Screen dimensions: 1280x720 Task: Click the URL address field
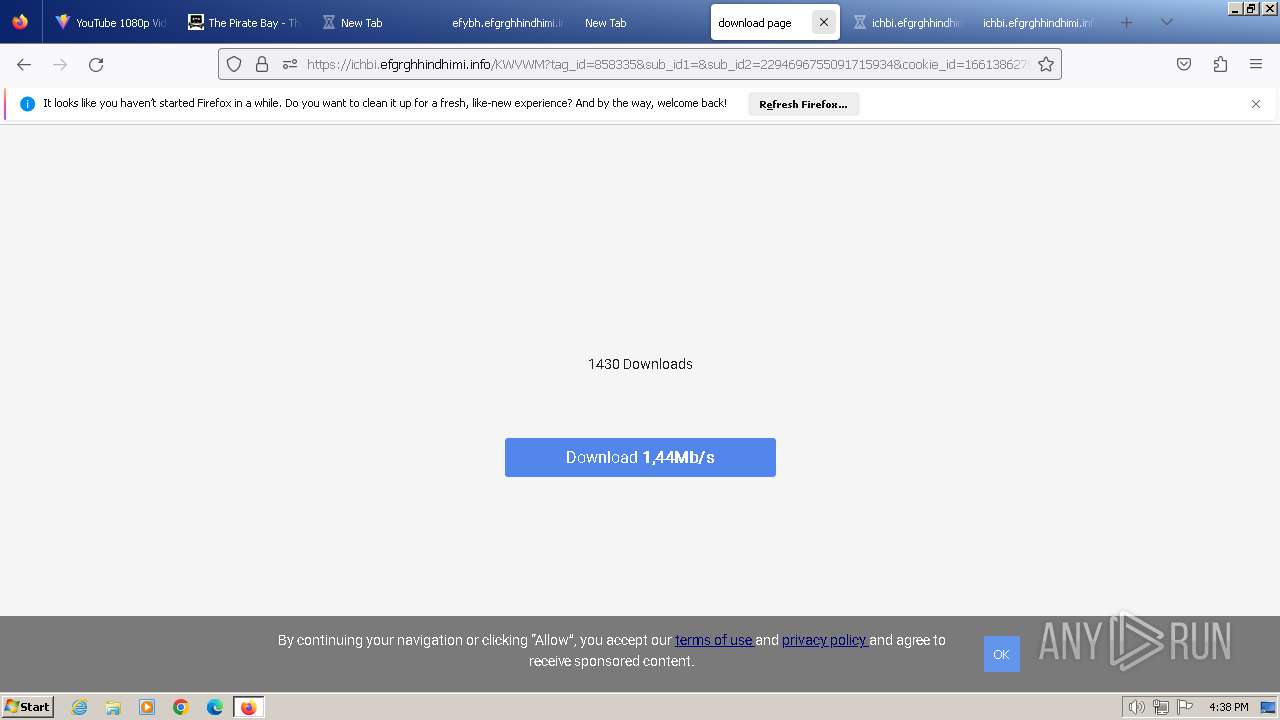tap(666, 64)
